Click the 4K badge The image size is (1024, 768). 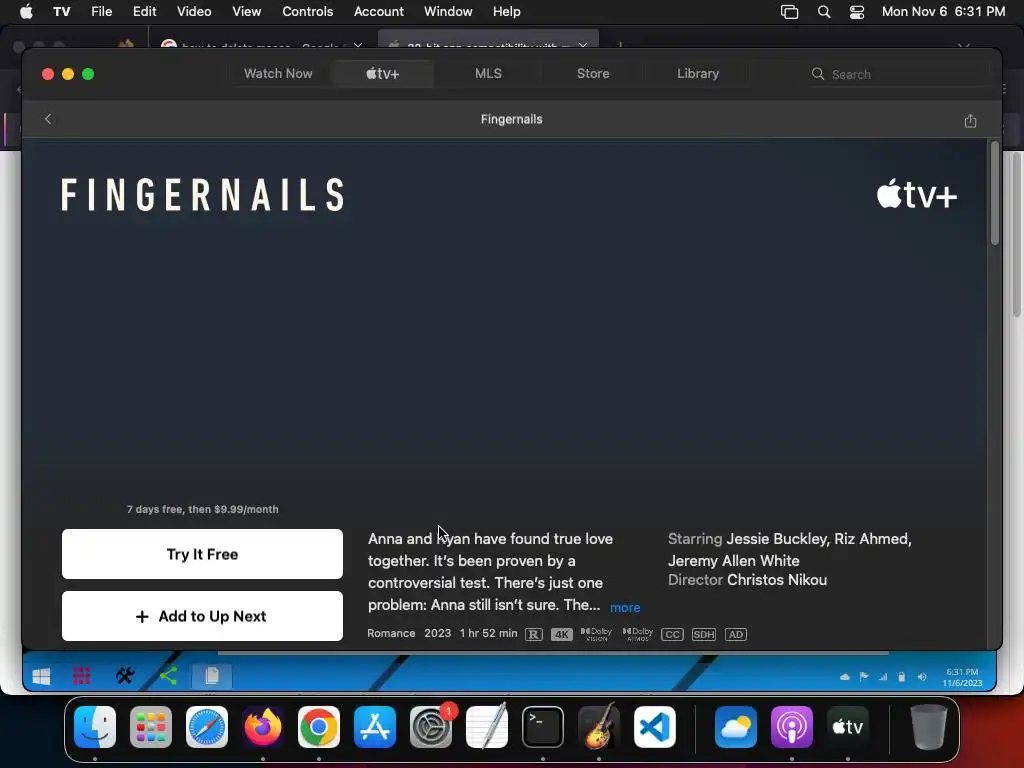coord(561,634)
